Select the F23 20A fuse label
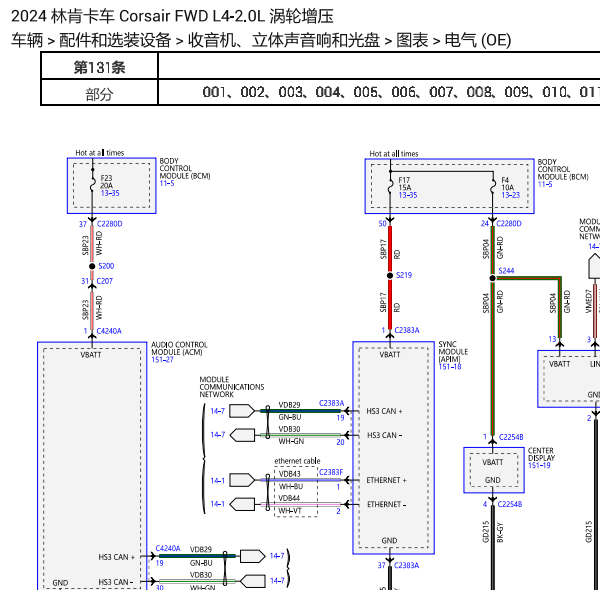Viewport: 600px width, 590px height. tap(106, 182)
